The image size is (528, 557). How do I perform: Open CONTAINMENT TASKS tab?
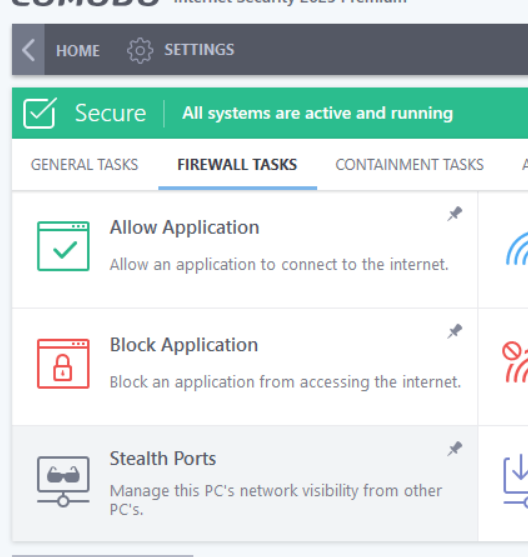click(x=410, y=164)
